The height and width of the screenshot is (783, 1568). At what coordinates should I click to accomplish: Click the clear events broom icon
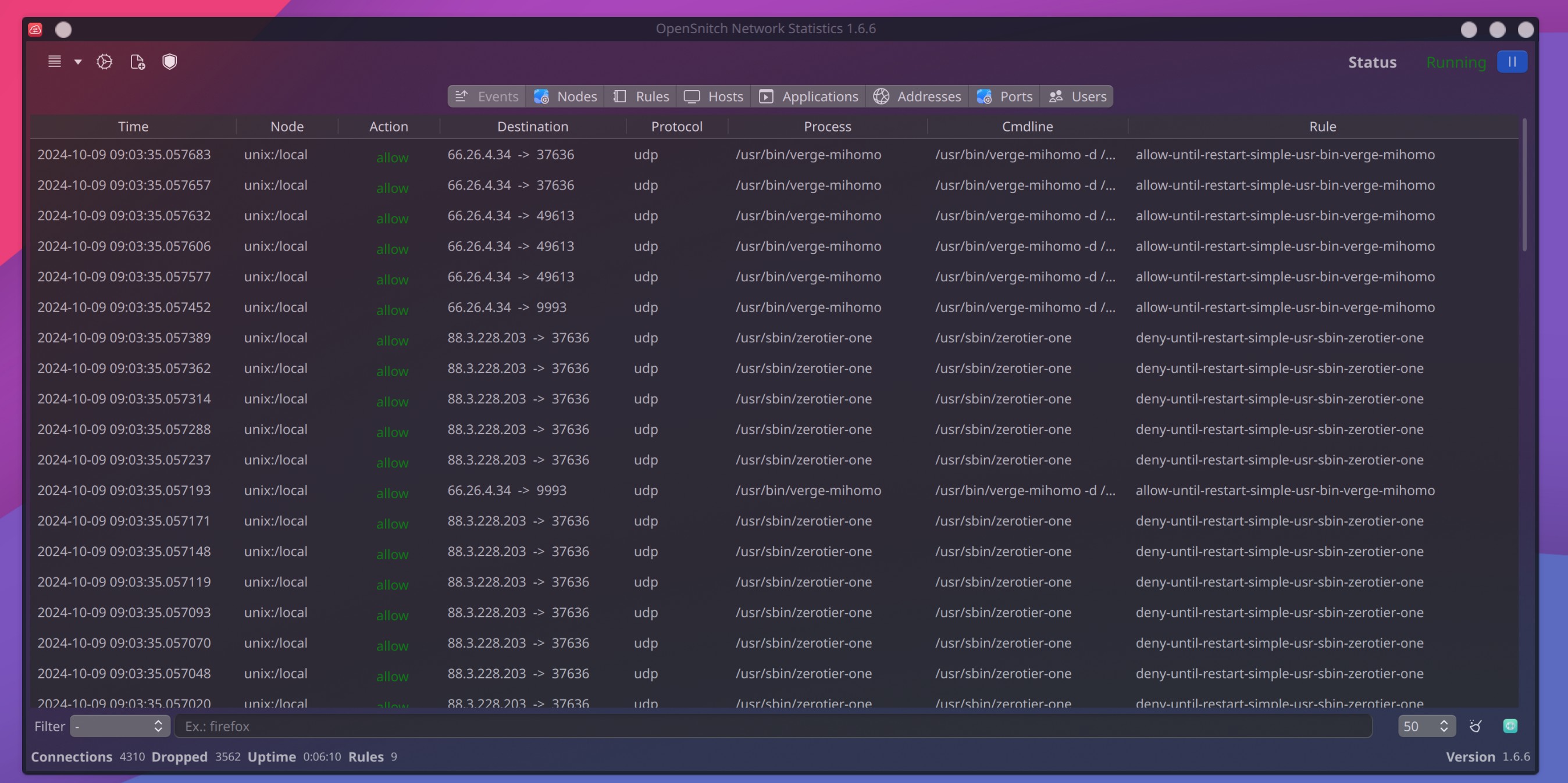pos(1476,726)
